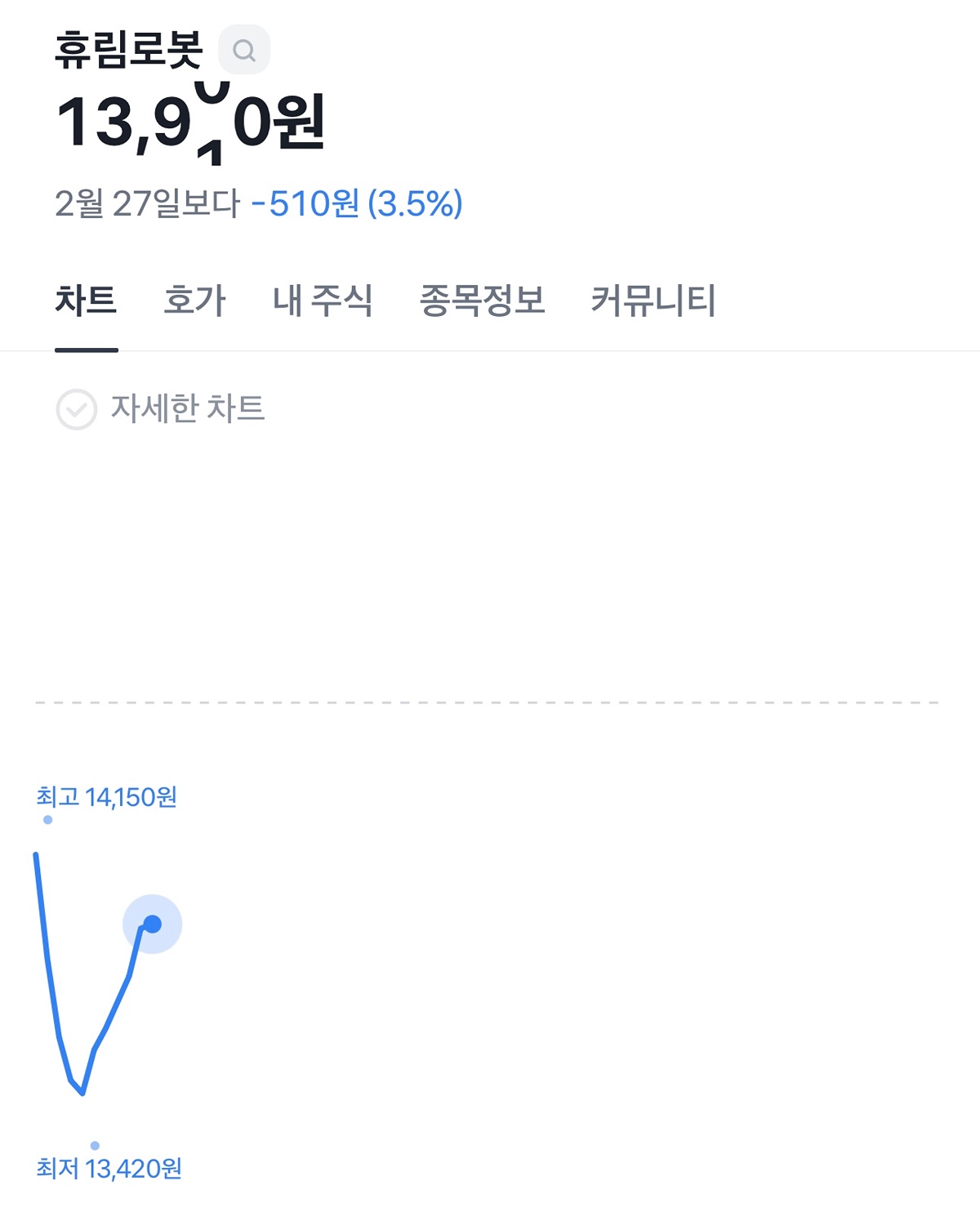Switch to the 호가 tab
Screen dimensions: 980x1221
(x=194, y=300)
